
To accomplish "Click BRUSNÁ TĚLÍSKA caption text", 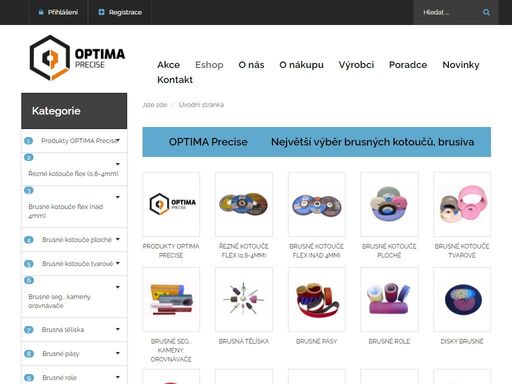I will [244, 341].
